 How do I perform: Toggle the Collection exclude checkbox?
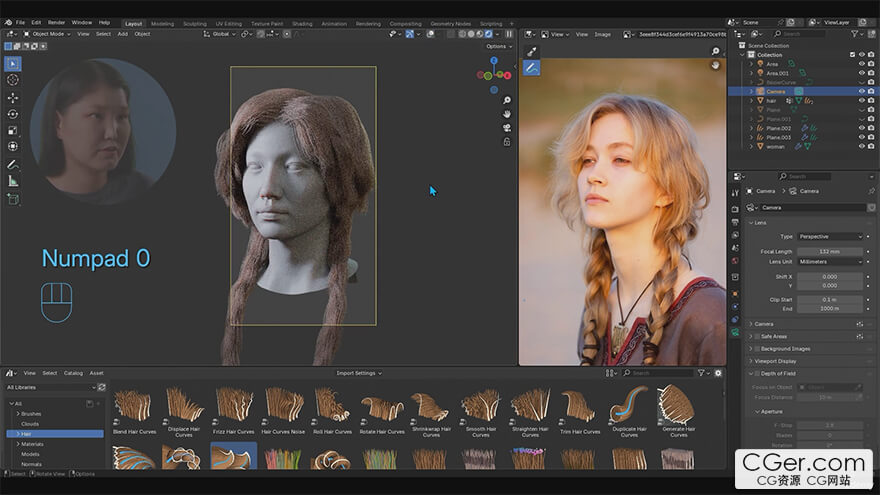tap(852, 55)
